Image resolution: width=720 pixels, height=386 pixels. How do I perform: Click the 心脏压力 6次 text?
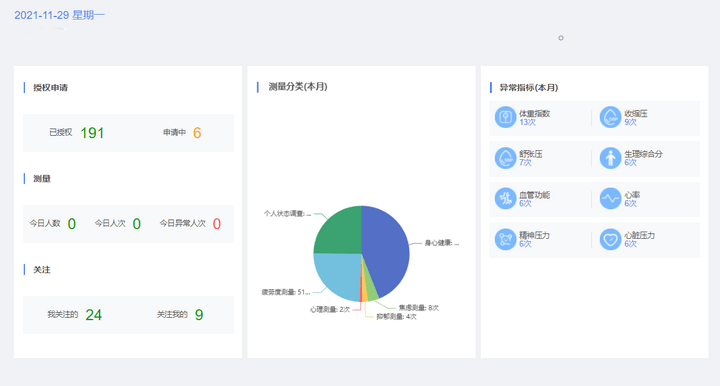pos(640,239)
